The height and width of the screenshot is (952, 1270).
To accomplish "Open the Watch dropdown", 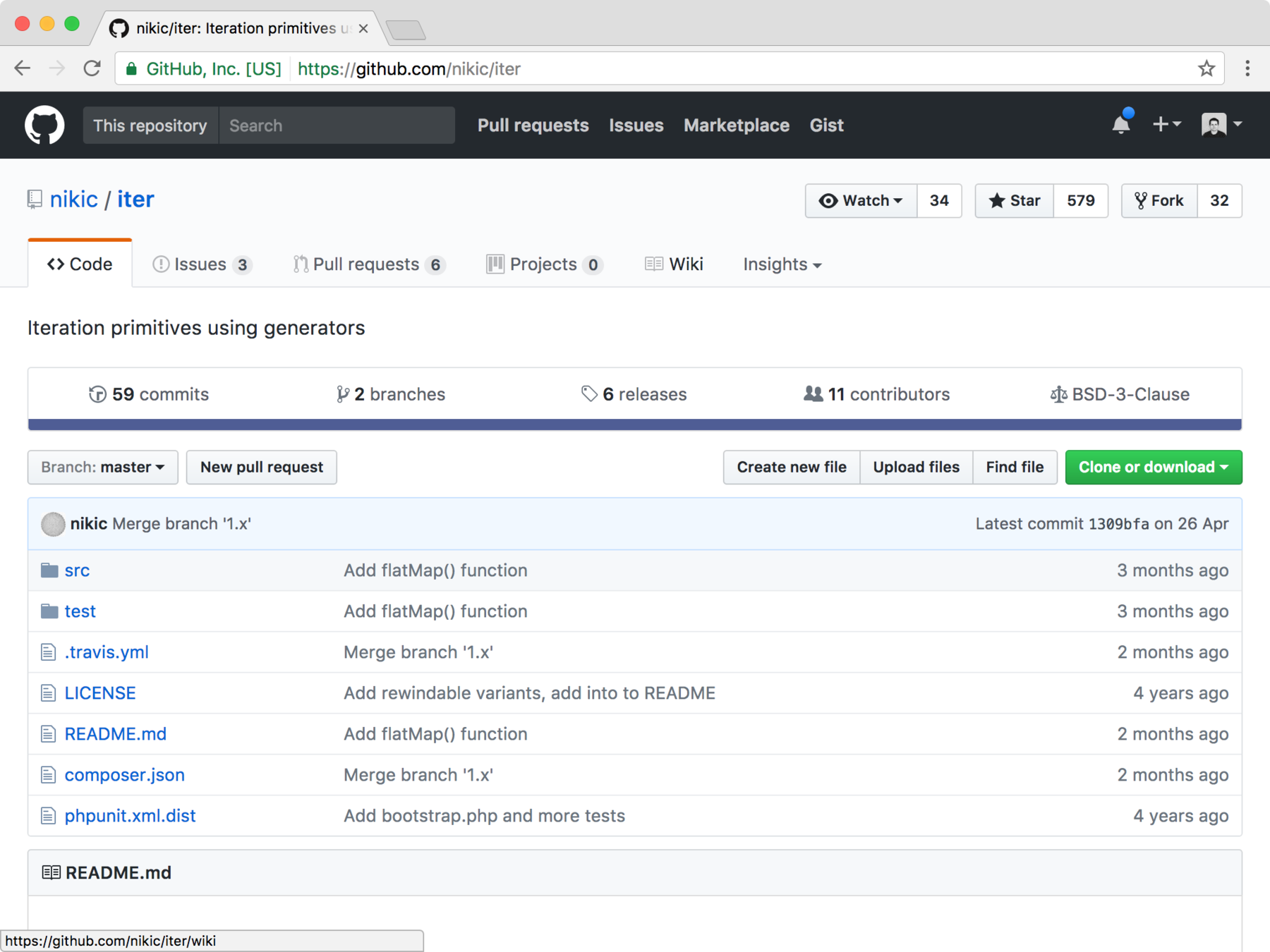I will tap(861, 201).
